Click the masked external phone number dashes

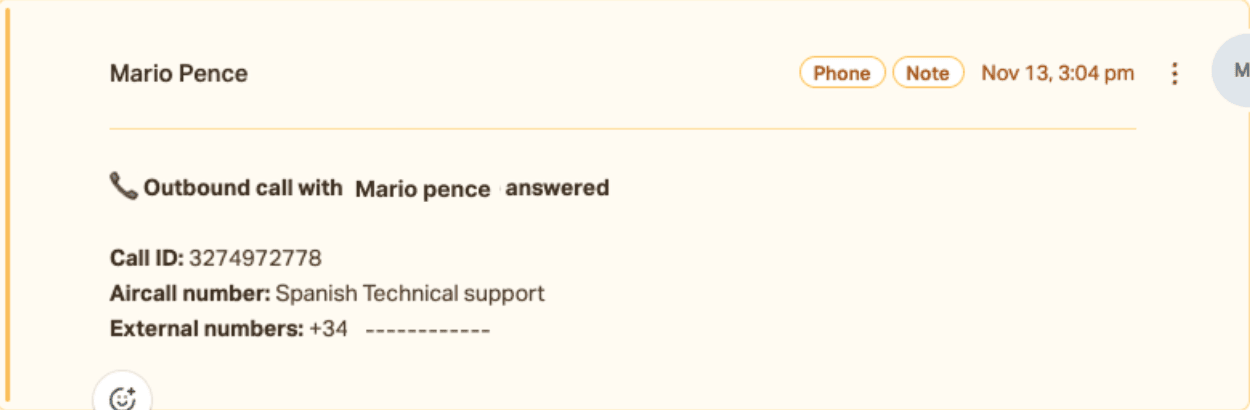[428, 329]
